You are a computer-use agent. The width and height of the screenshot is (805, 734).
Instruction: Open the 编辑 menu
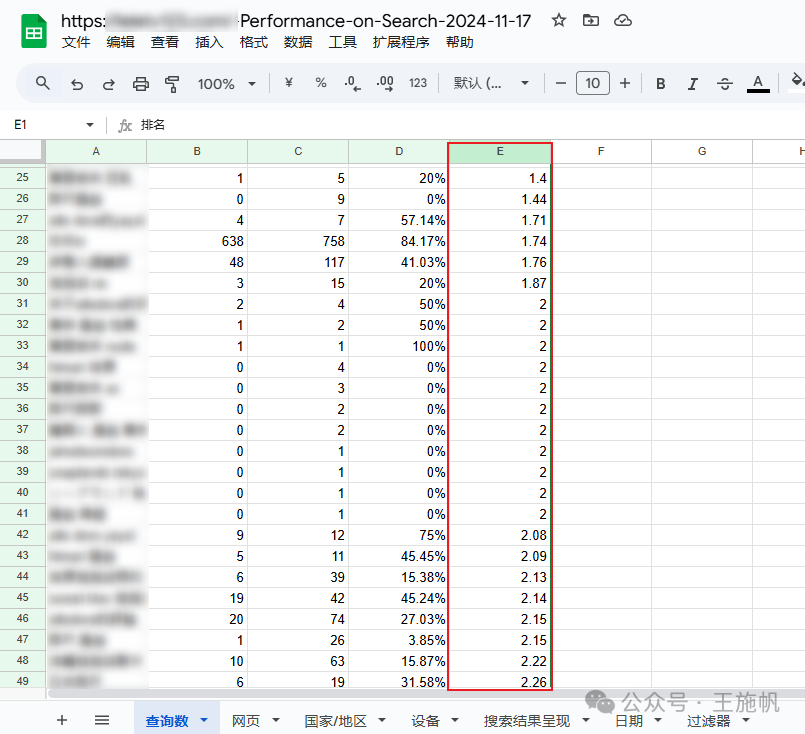121,42
